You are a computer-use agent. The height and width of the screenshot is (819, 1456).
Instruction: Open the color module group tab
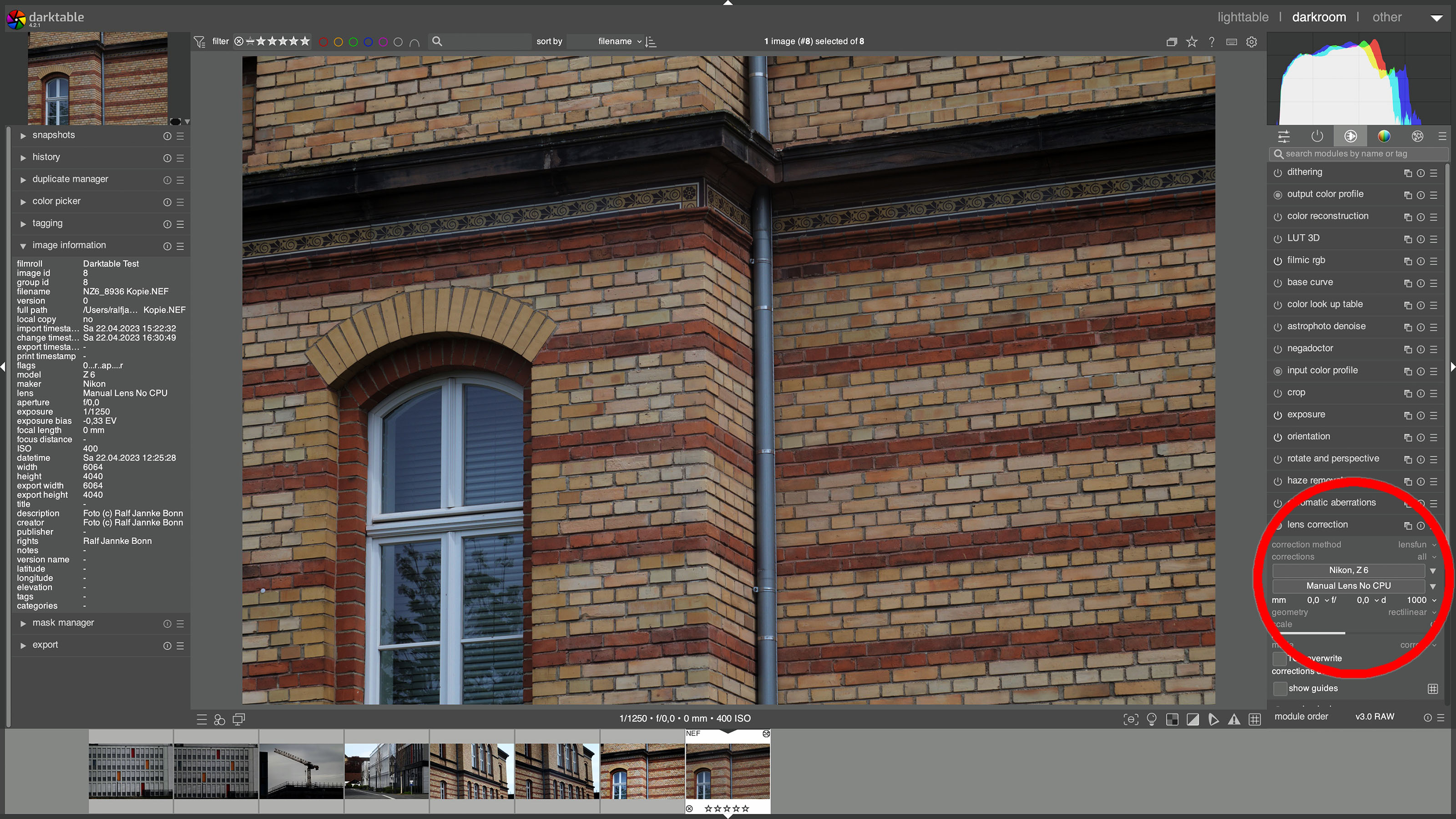click(x=1384, y=136)
